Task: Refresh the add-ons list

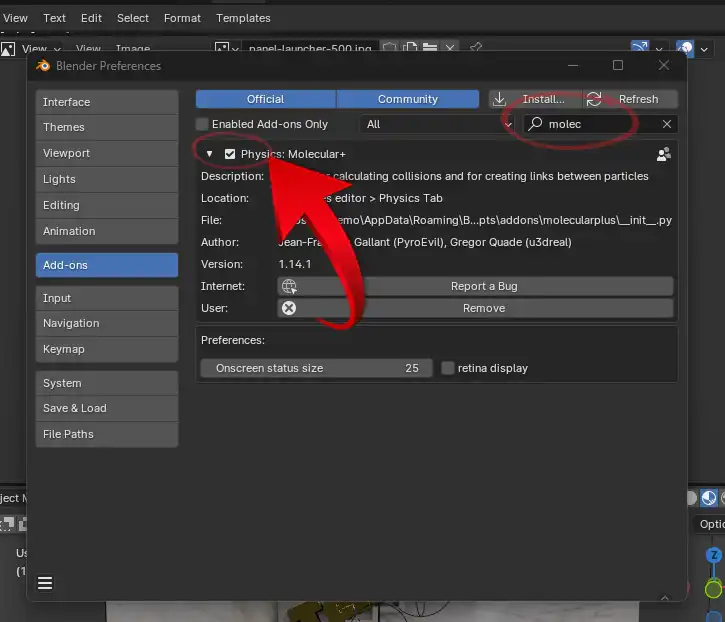Action: click(631, 99)
